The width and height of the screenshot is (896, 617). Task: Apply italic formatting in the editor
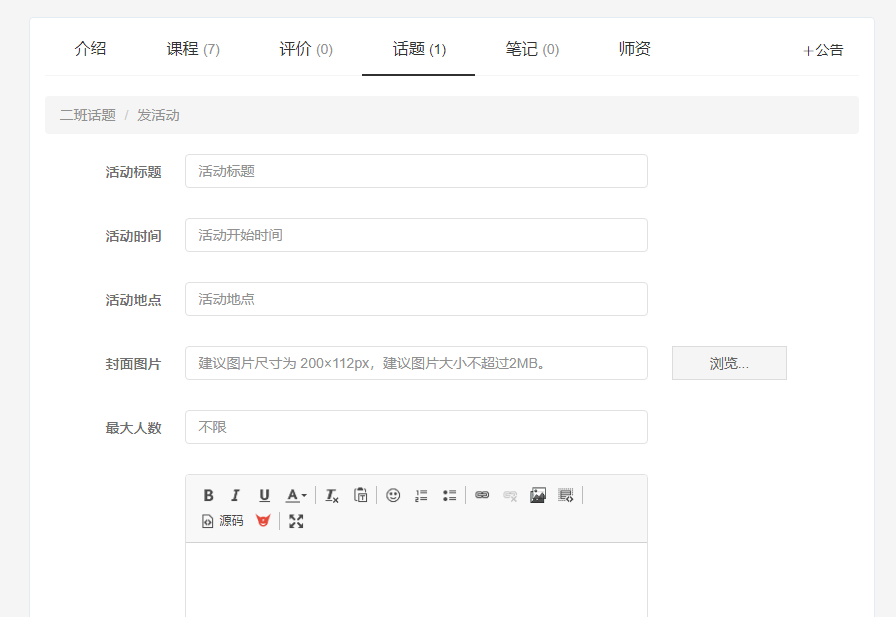click(236, 495)
